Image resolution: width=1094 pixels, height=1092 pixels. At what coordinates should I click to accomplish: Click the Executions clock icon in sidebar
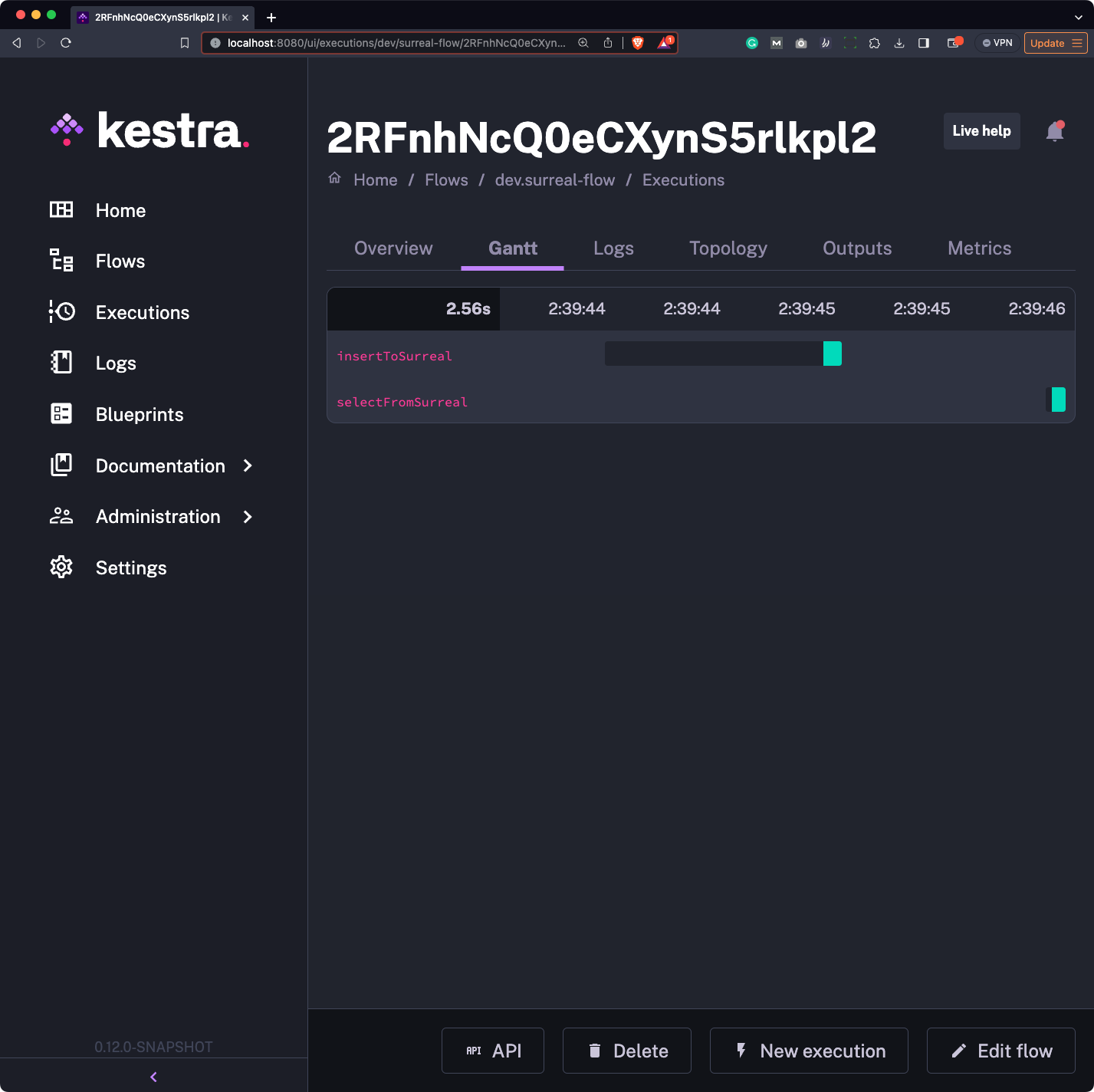pos(61,312)
